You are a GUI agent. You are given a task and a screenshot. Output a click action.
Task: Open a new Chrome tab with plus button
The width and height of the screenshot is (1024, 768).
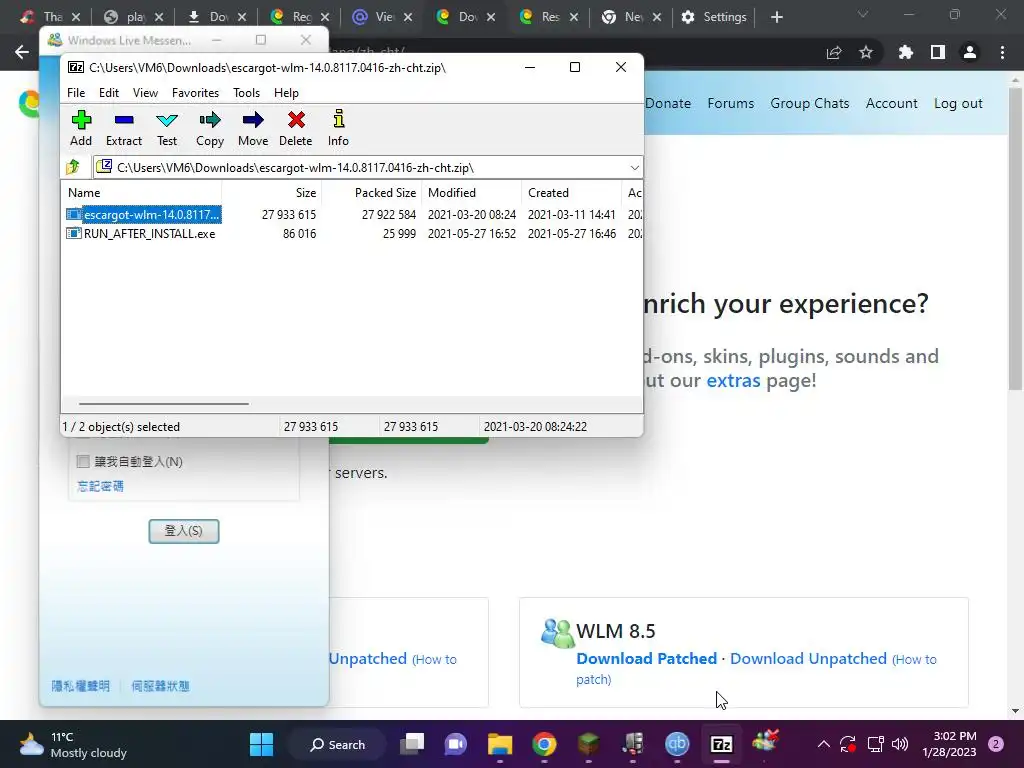coord(776,17)
